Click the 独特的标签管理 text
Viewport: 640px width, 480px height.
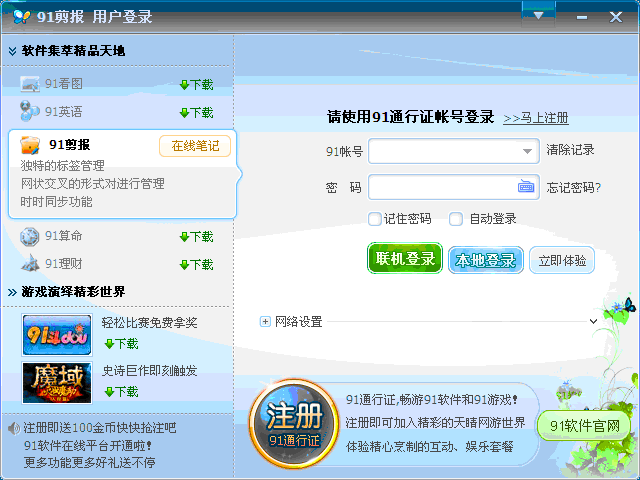pyautogui.click(x=62, y=166)
